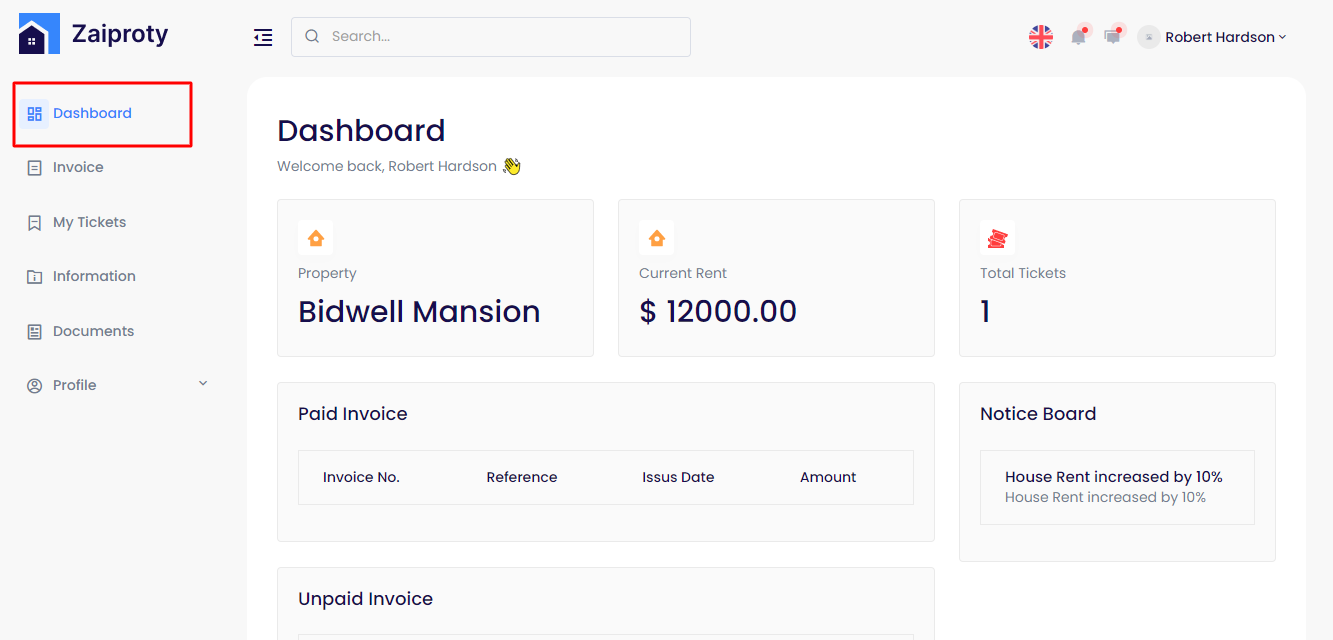This screenshot has height=640, width=1333.
Task: Select Documents in the sidebar
Action: [x=93, y=331]
